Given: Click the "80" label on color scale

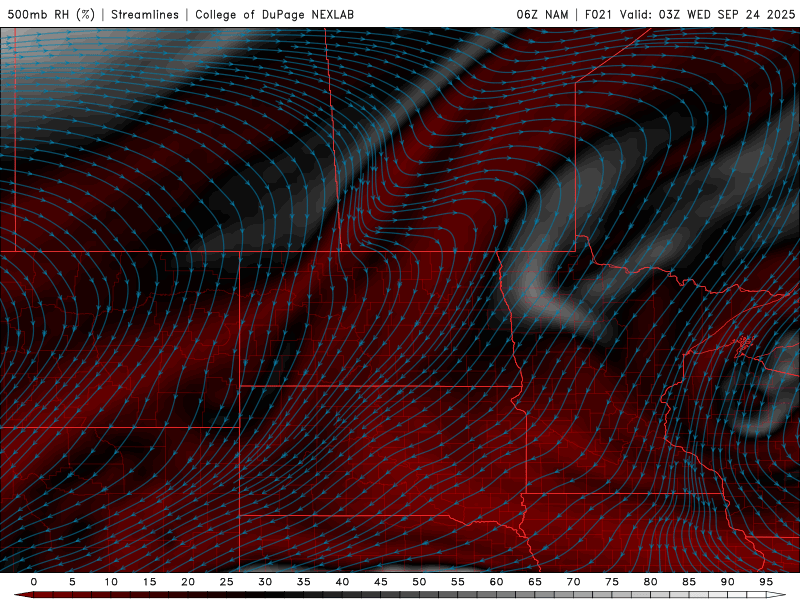Looking at the screenshot, I should [x=650, y=582].
